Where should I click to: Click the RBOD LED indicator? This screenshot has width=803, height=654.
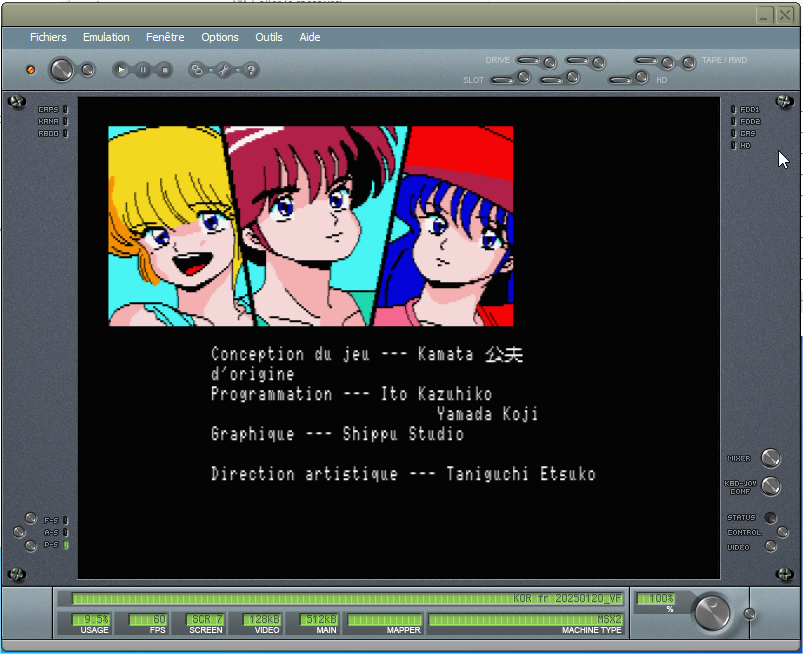[x=66, y=133]
